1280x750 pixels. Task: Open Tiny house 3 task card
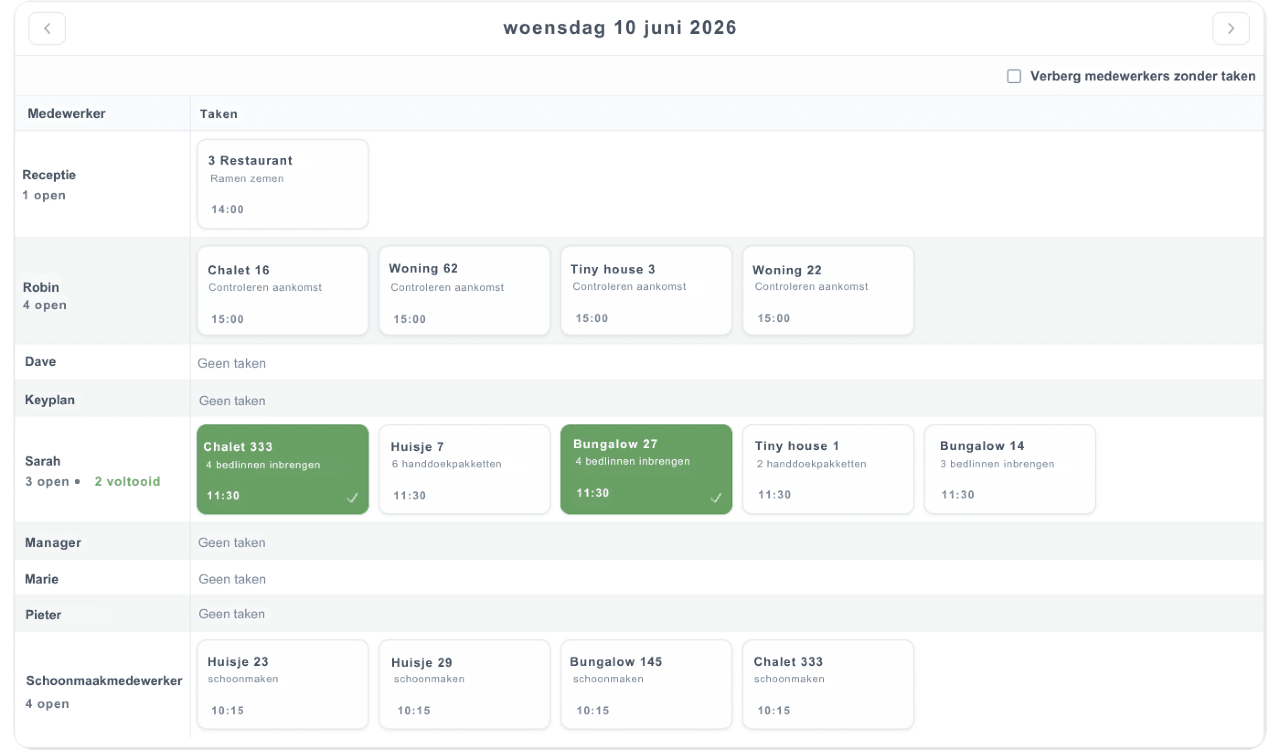point(647,290)
